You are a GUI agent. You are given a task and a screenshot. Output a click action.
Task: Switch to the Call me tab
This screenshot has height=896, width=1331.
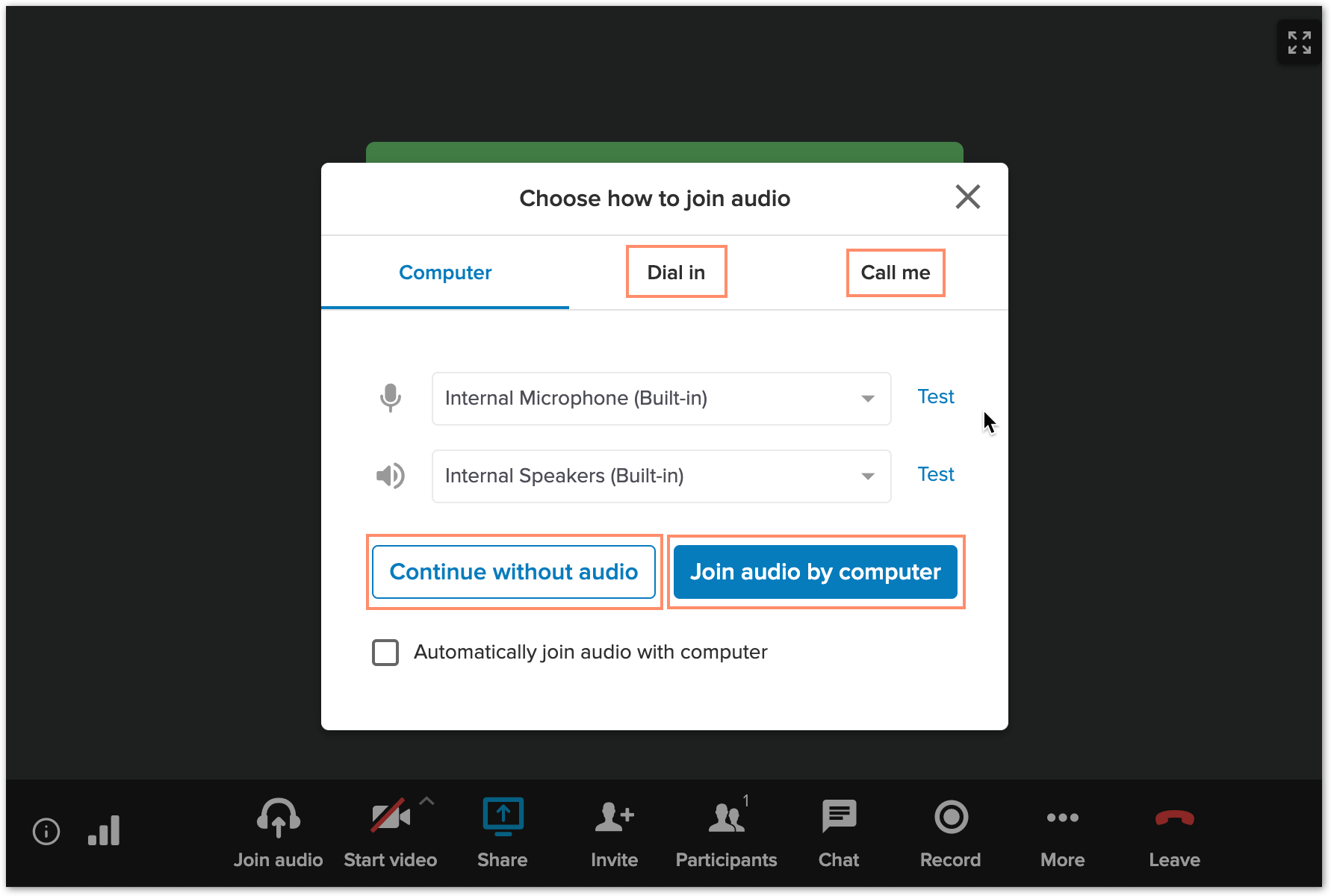tap(896, 273)
